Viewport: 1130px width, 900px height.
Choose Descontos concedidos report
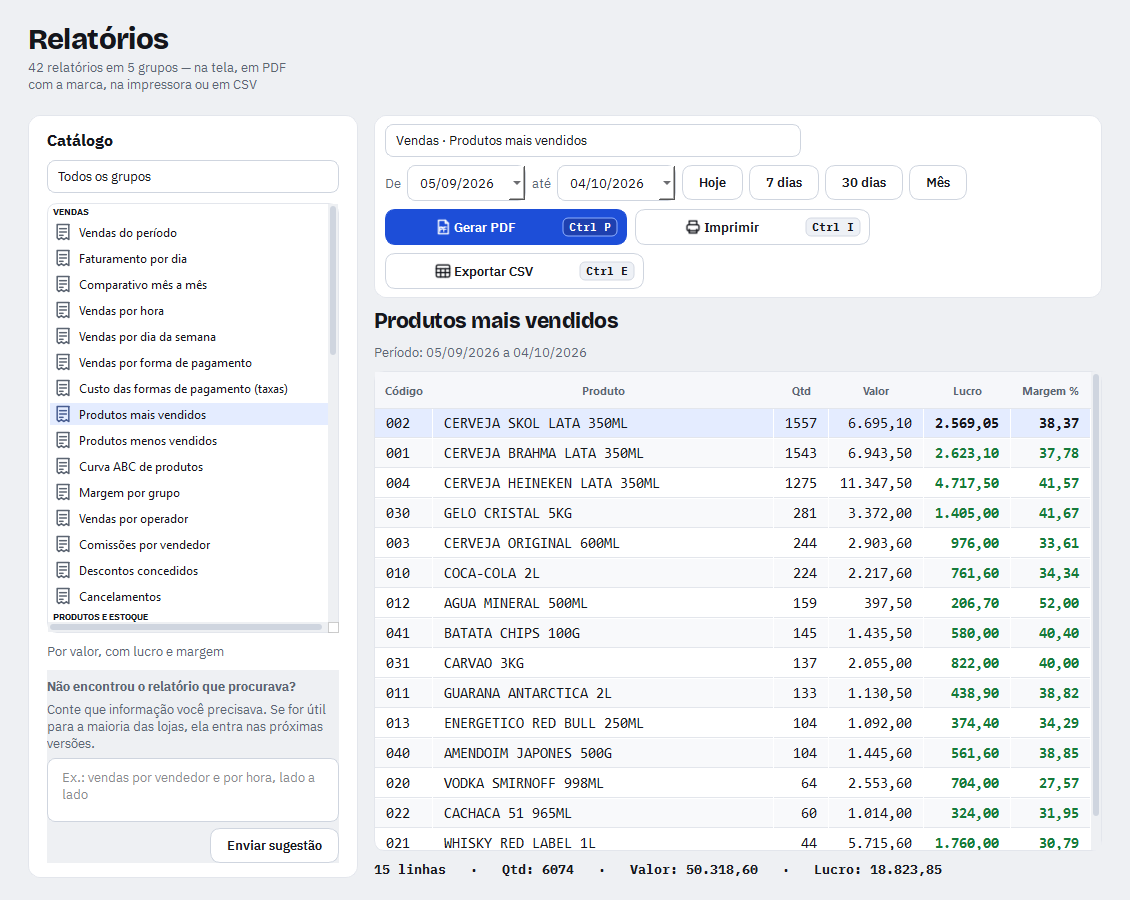189,571
